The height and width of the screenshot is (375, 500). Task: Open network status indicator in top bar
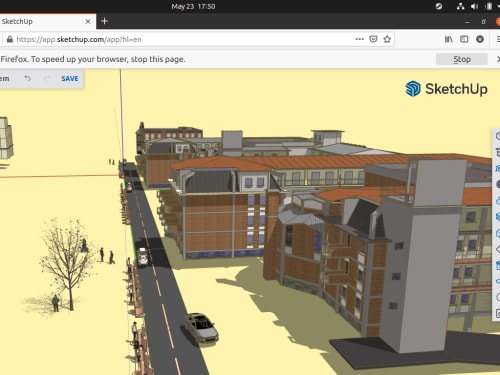click(460, 6)
